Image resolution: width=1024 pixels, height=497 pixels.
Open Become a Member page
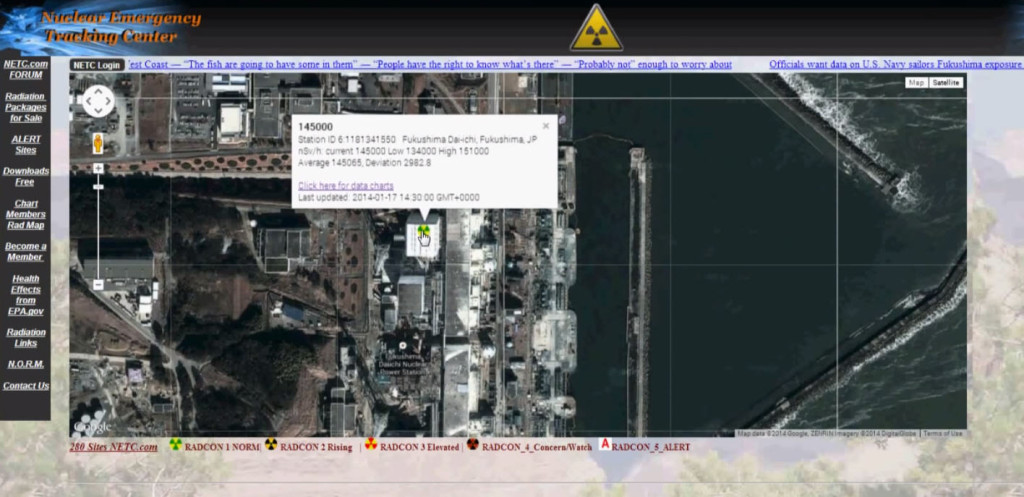tap(25, 251)
